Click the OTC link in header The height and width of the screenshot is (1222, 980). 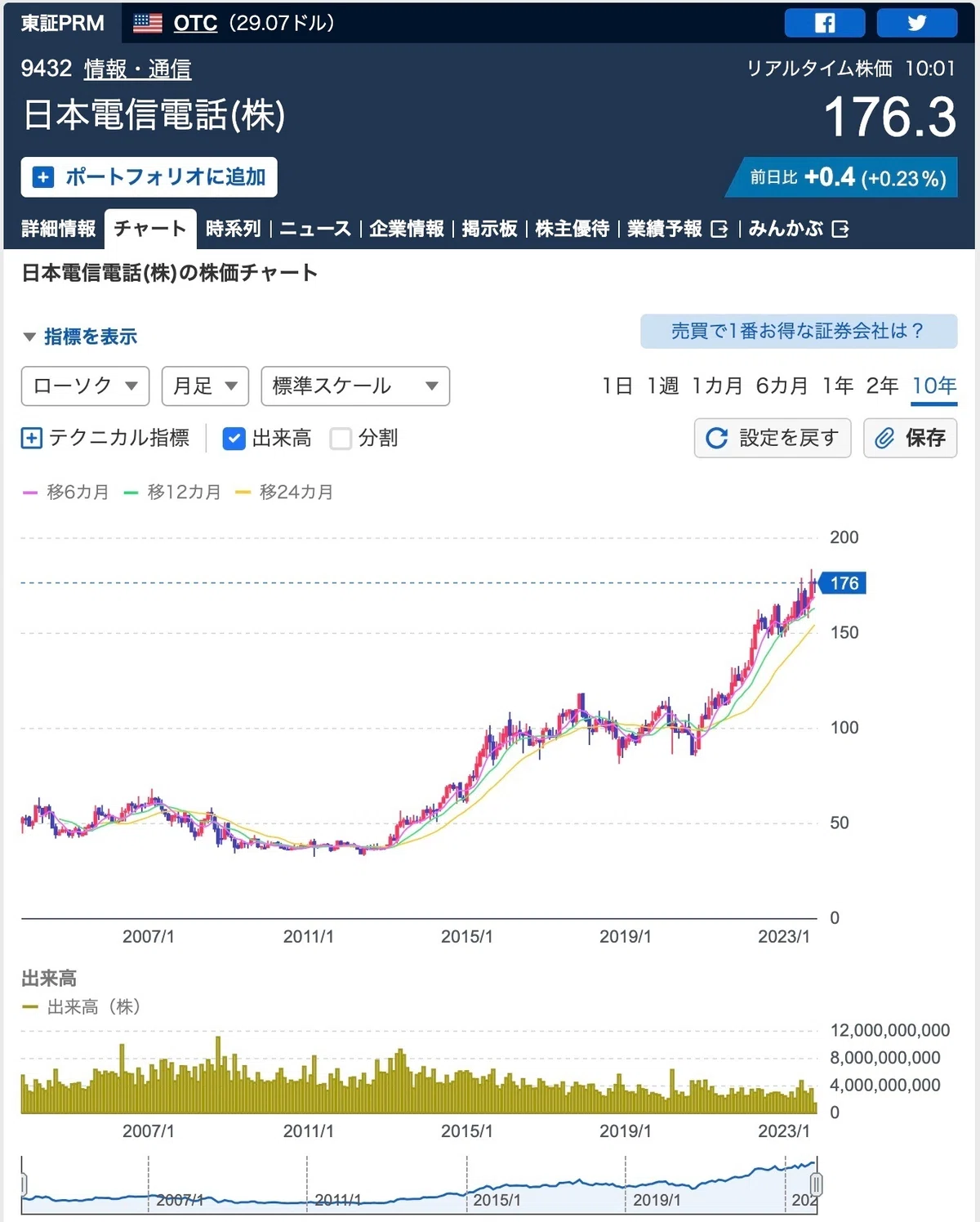pos(195,23)
